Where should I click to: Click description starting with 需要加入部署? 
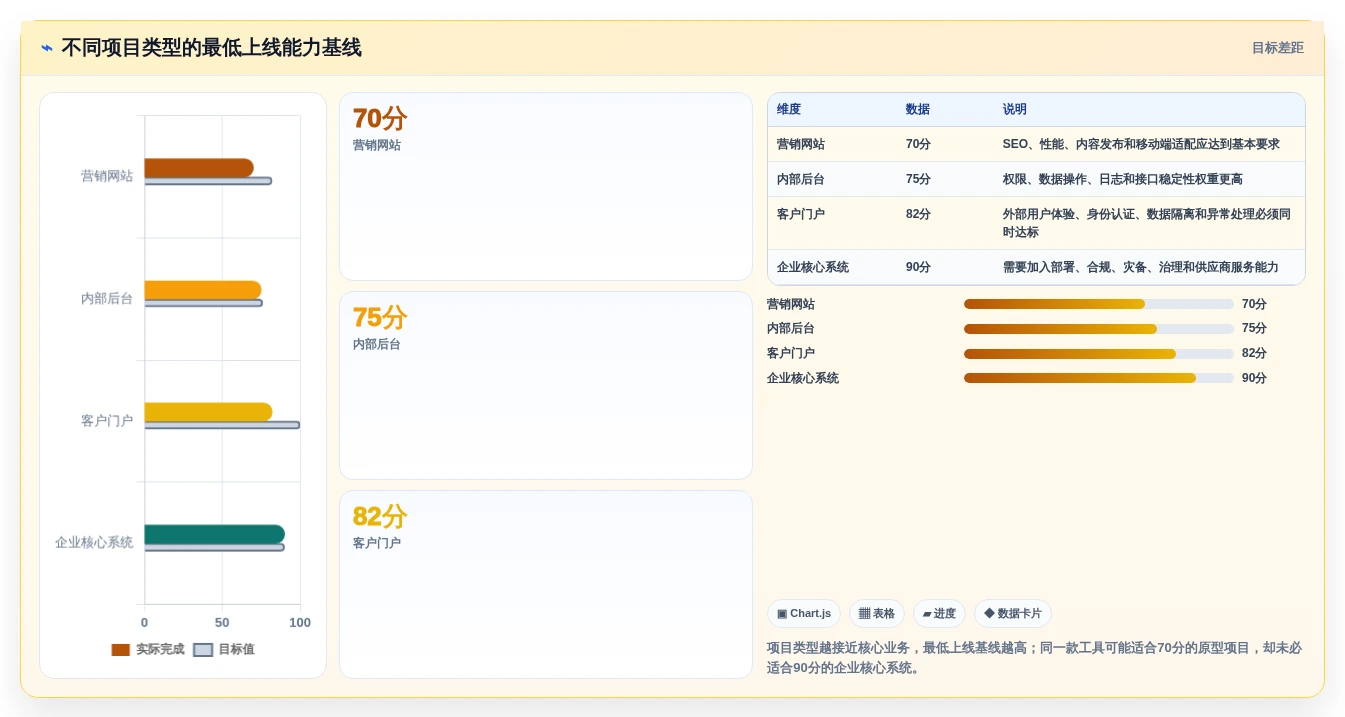click(1141, 268)
